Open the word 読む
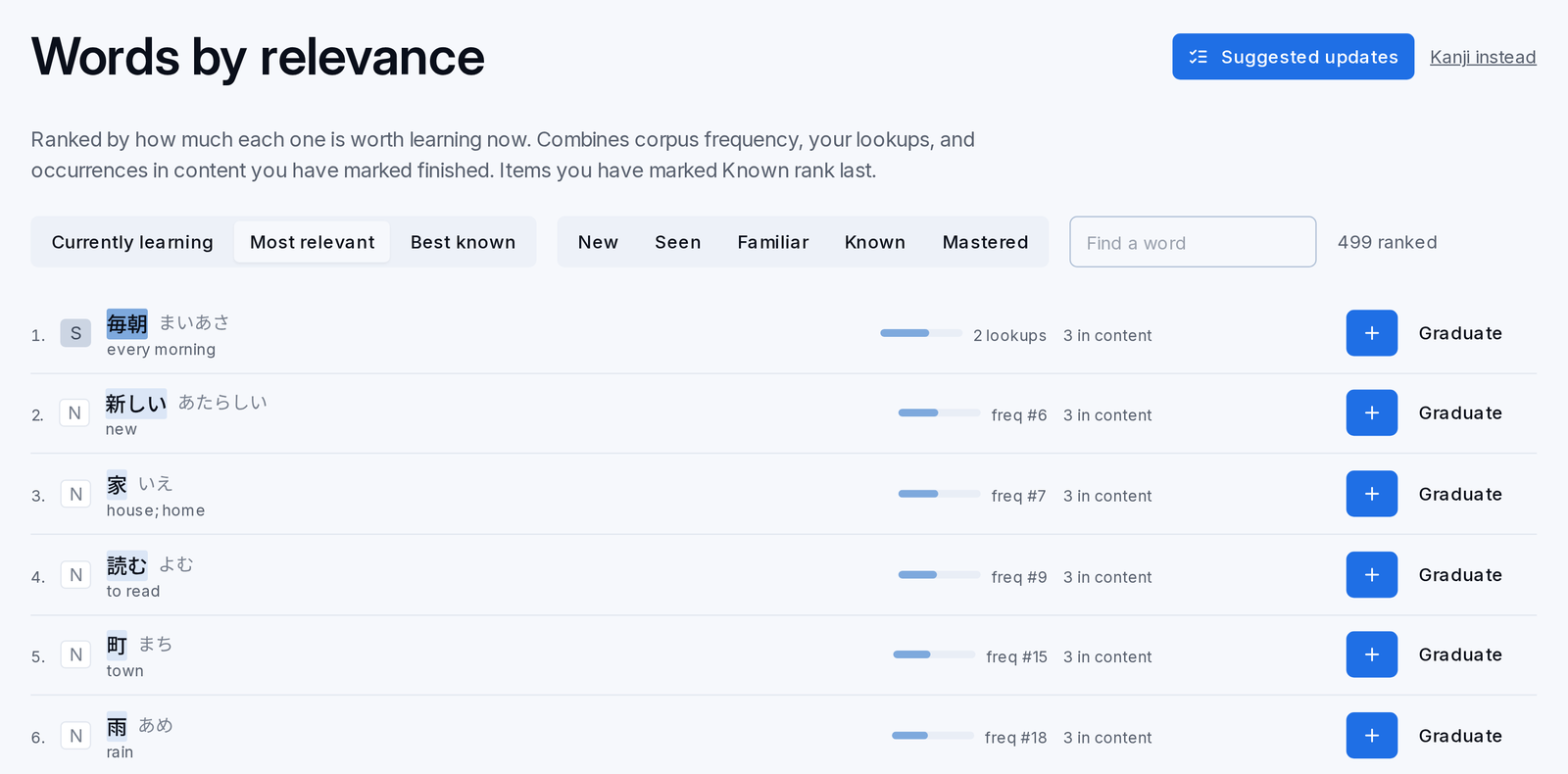Viewport: 1568px width, 774px height. click(x=127, y=565)
